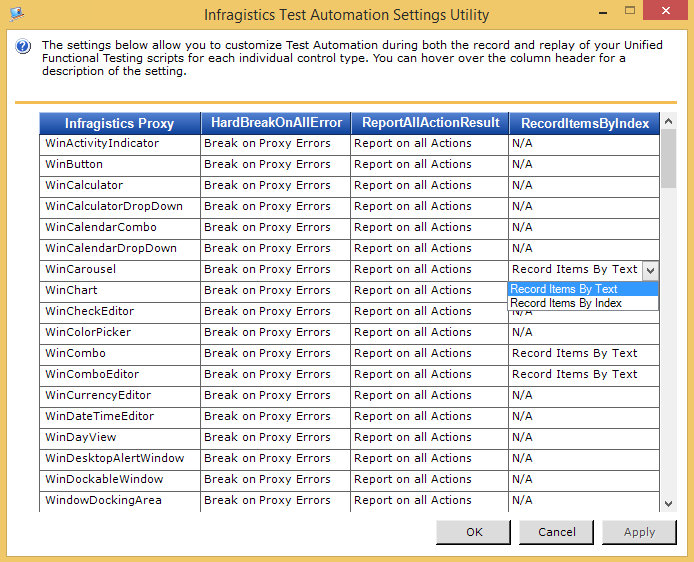Viewport: 694px width, 562px height.
Task: Click the vertical scrollbar thumb
Action: click(668, 159)
